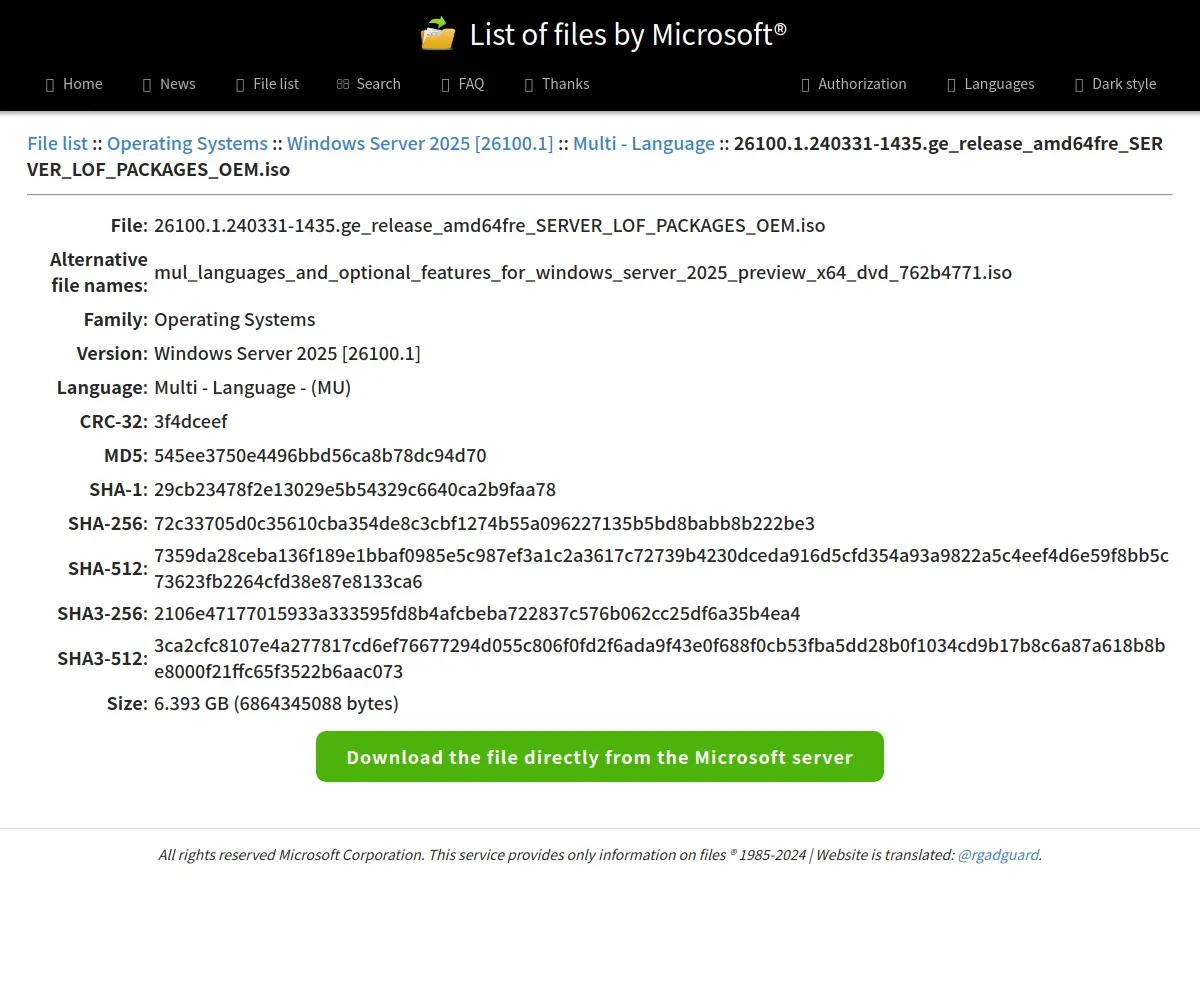
Task: Click the Authorization icon in navigation
Action: [805, 85]
